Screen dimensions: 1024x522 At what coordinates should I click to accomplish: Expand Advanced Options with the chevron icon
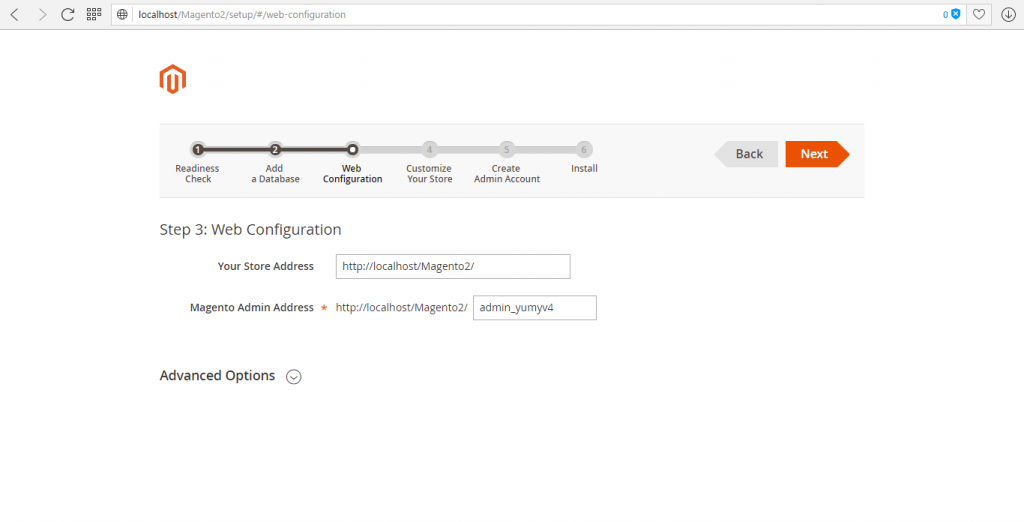294,376
